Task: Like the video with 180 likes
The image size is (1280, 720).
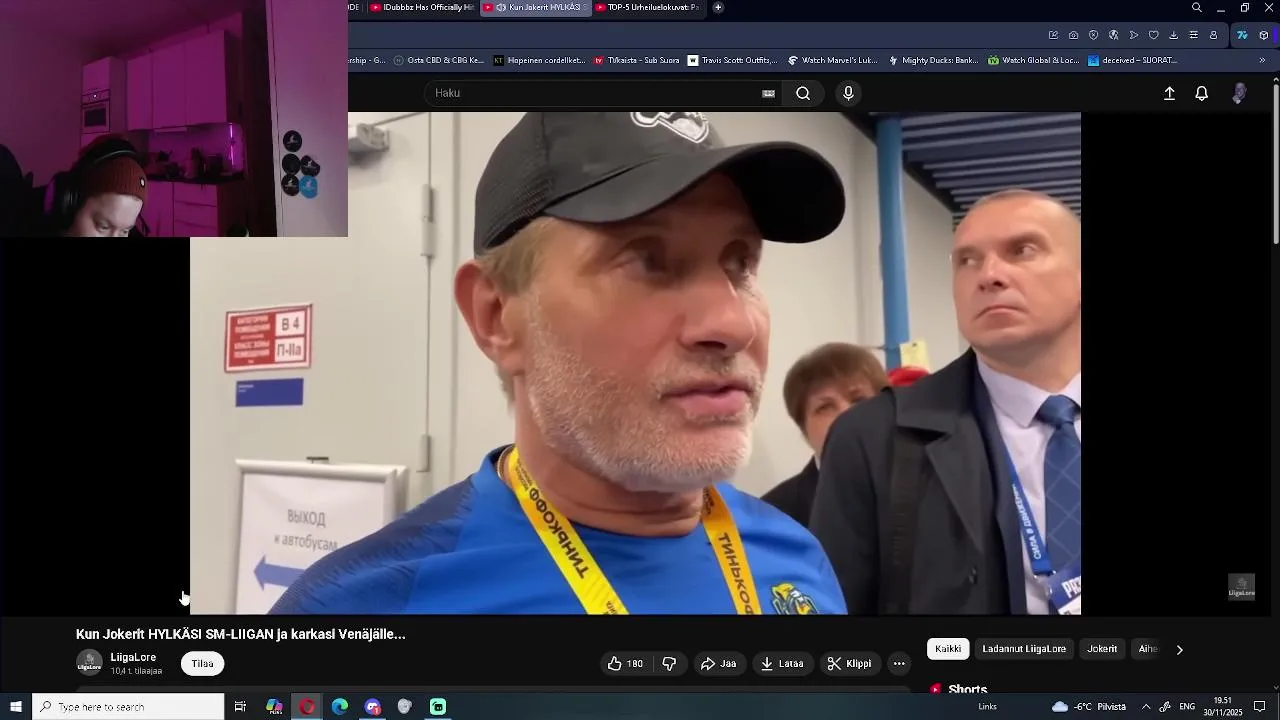Action: tap(625, 663)
